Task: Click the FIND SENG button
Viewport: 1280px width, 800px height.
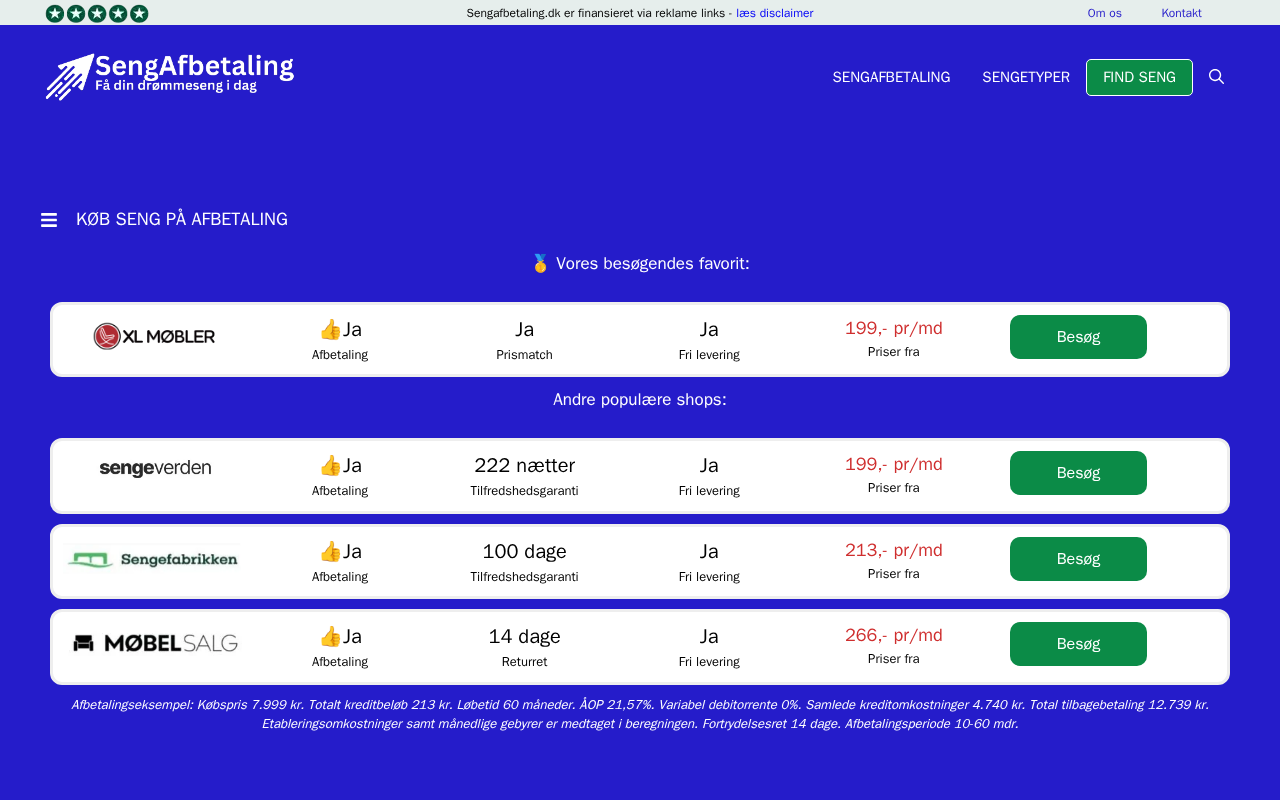Action: pyautogui.click(x=1139, y=77)
